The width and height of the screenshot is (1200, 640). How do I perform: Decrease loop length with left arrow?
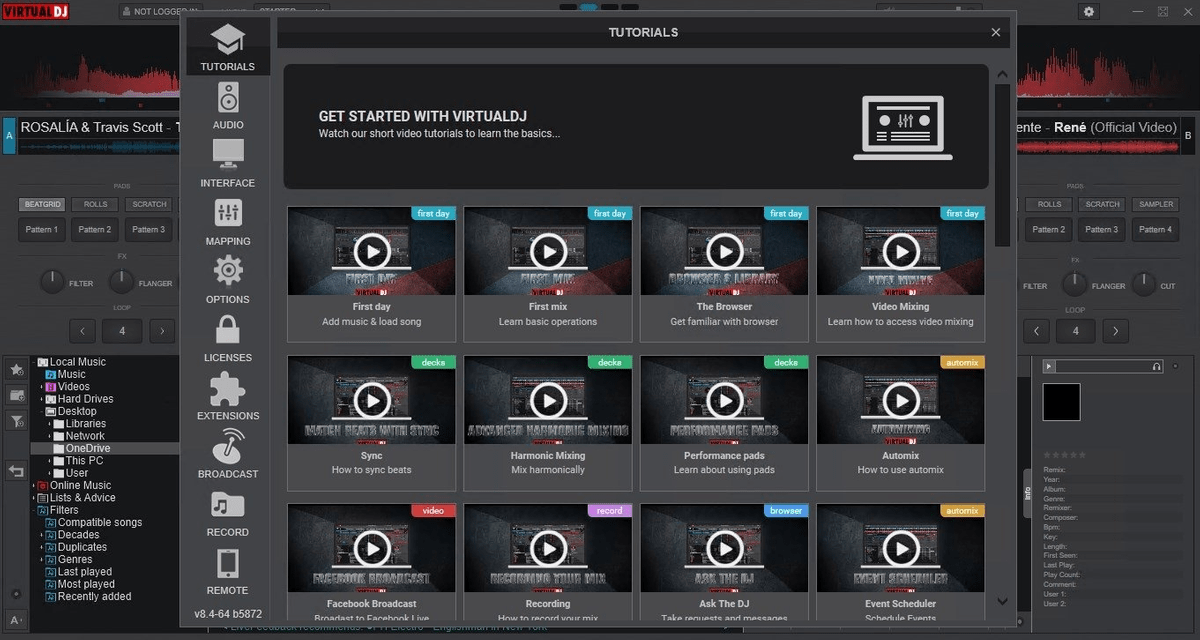tap(82, 330)
